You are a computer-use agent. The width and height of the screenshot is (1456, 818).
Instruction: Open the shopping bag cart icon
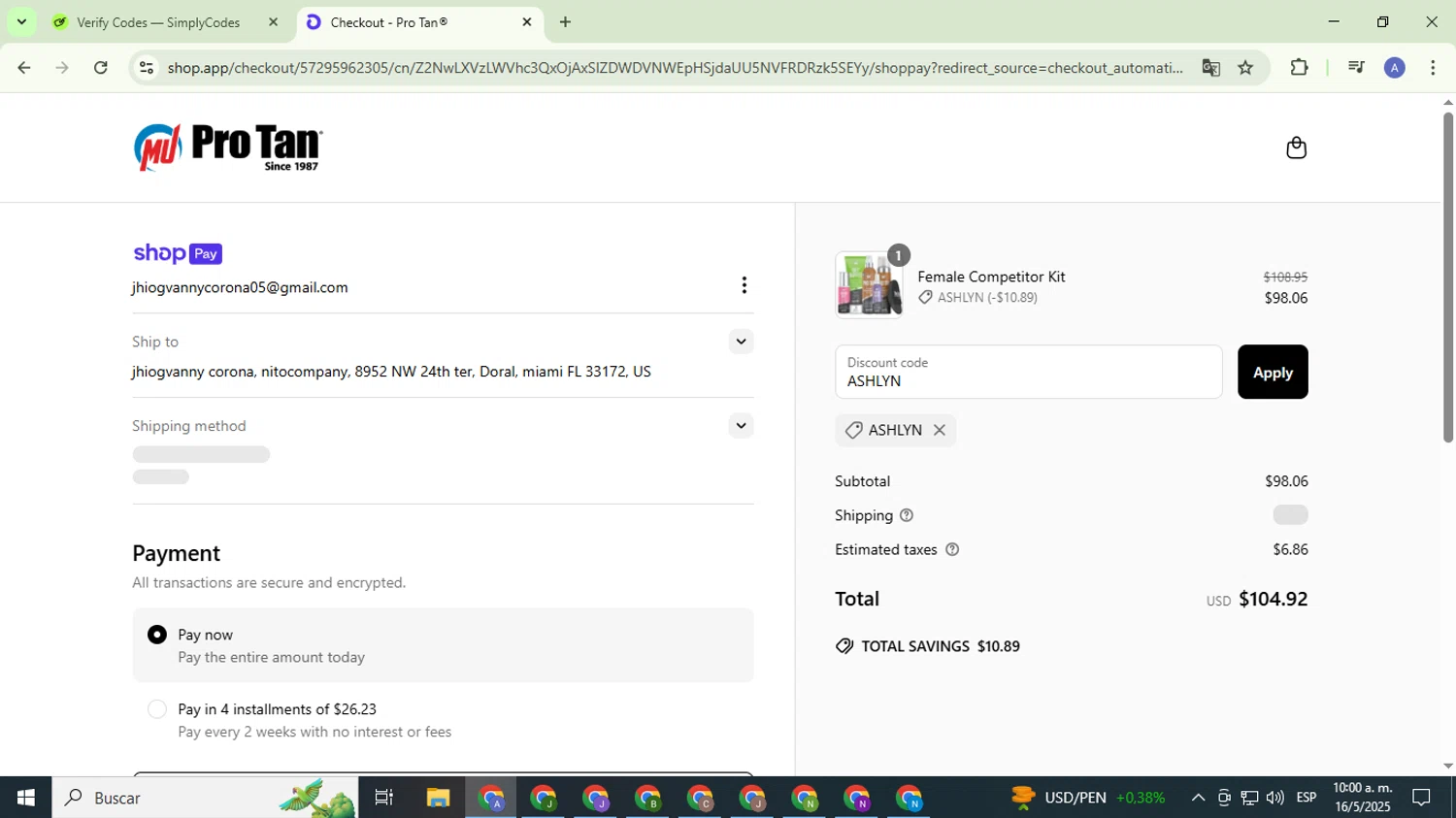(x=1296, y=147)
